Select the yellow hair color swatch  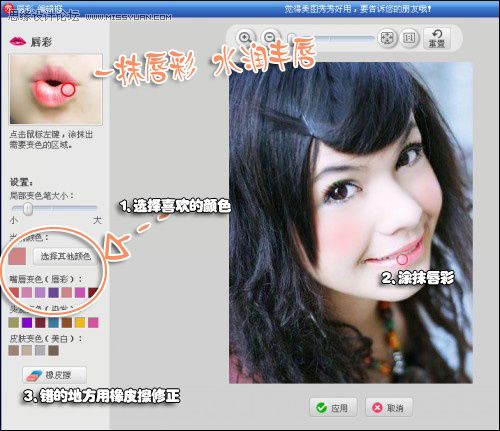pos(80,322)
